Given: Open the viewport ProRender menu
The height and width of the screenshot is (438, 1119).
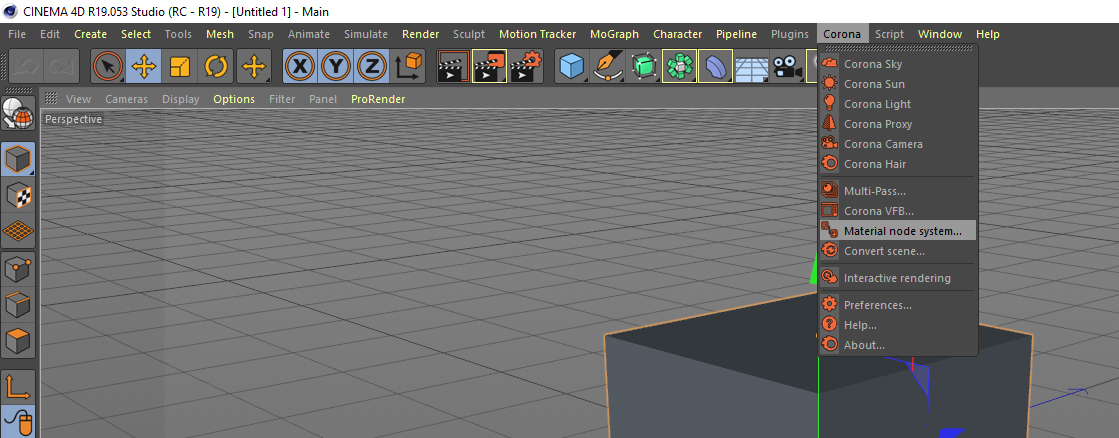Looking at the screenshot, I should pyautogui.click(x=378, y=99).
